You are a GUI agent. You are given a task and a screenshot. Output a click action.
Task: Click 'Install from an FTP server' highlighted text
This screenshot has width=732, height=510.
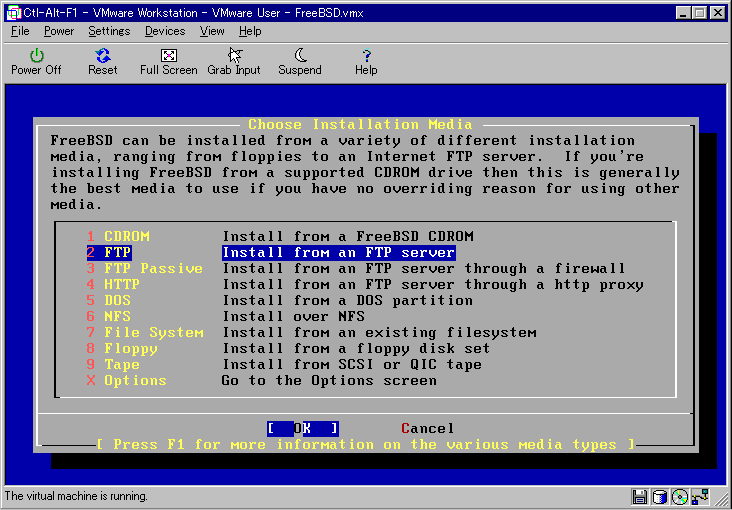(x=338, y=253)
